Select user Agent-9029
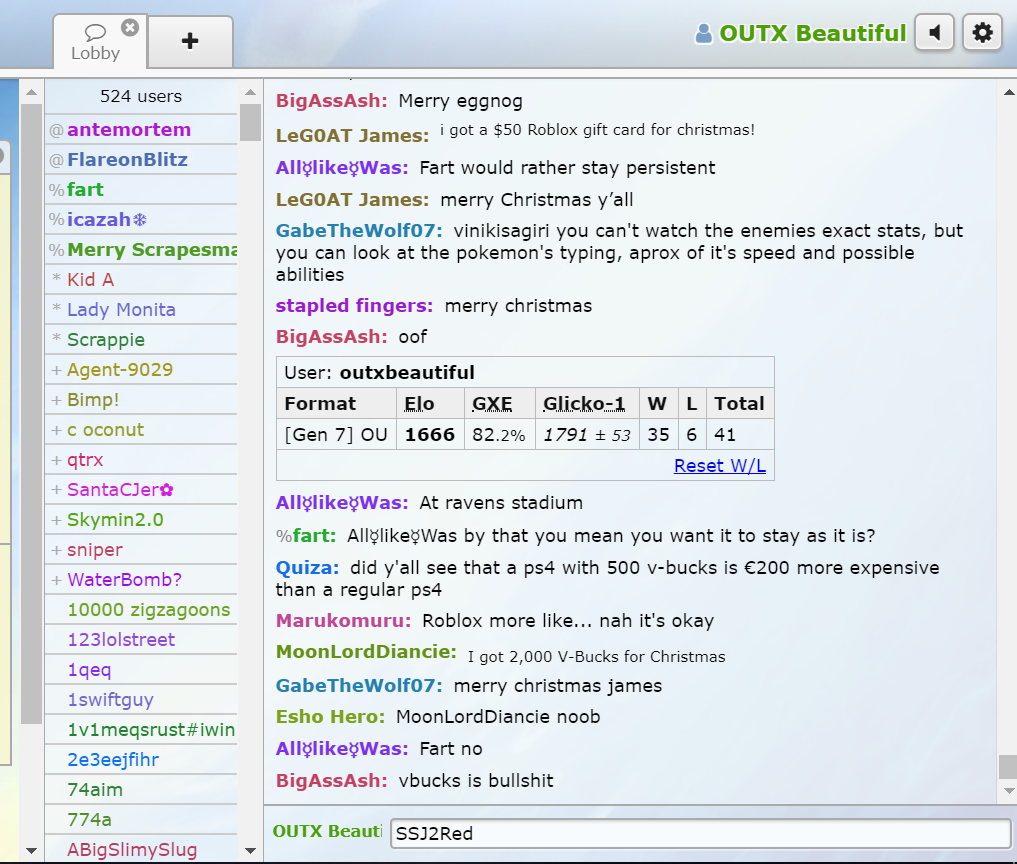 (x=141, y=370)
